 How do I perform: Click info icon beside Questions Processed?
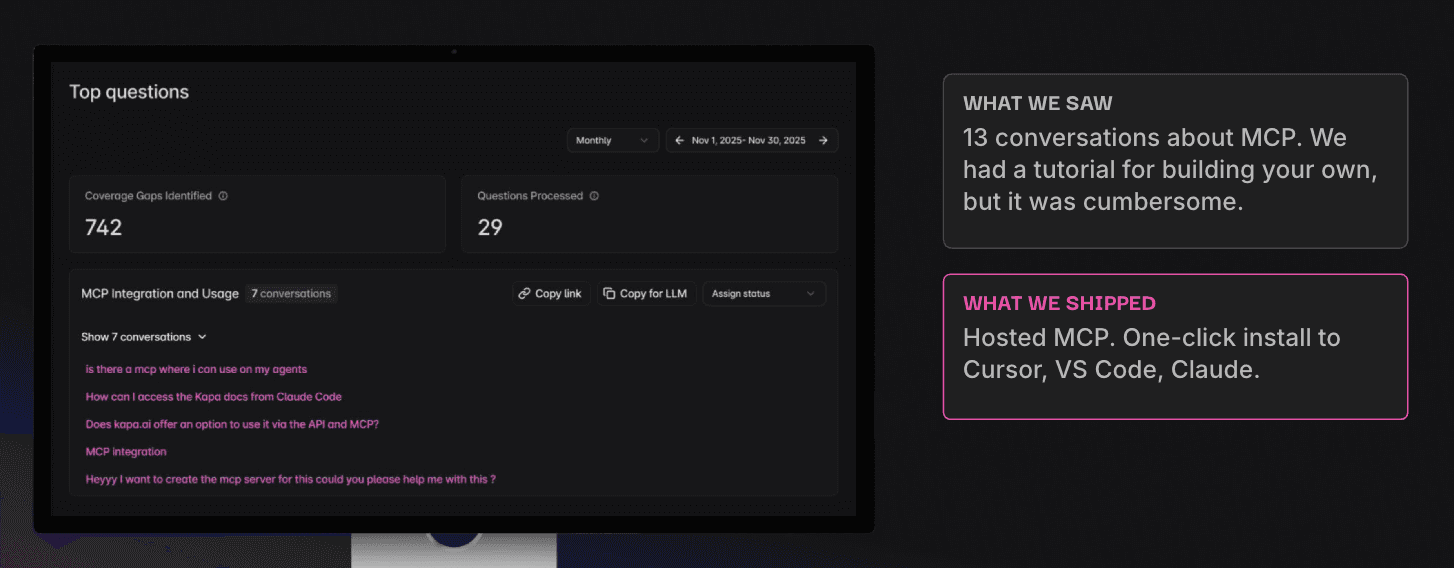[x=594, y=196]
